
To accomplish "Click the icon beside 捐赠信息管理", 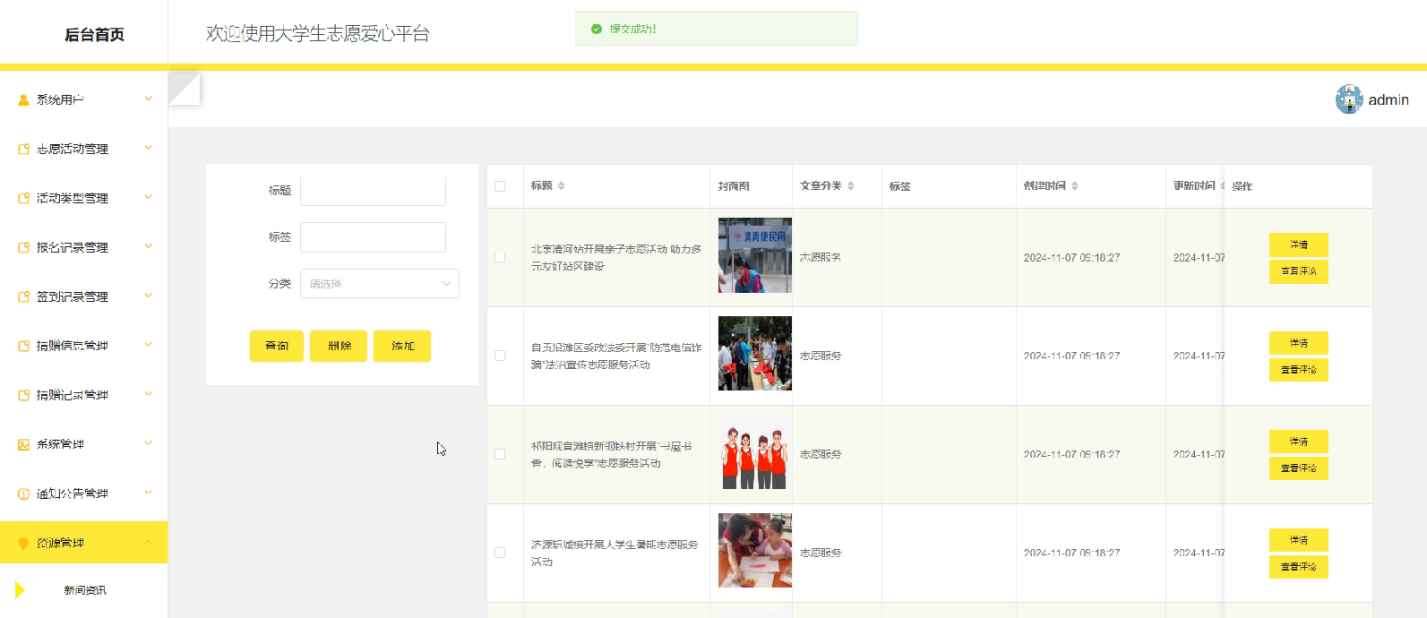I will (x=24, y=346).
